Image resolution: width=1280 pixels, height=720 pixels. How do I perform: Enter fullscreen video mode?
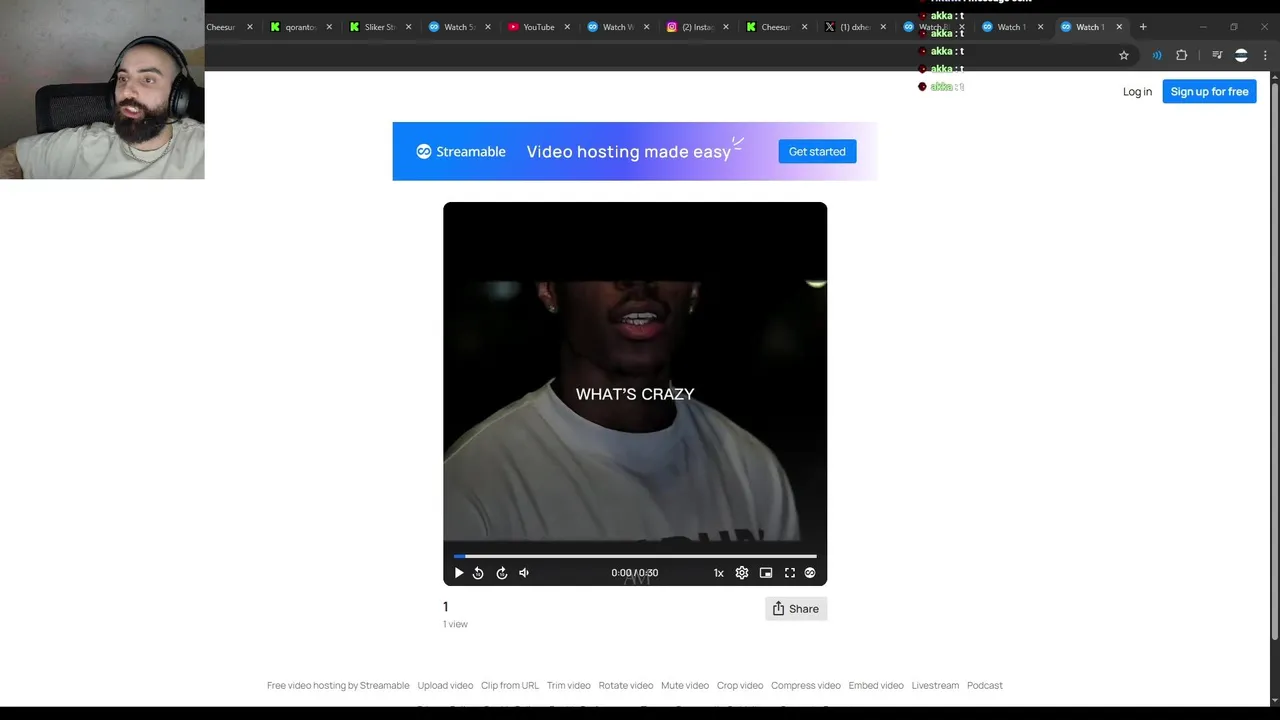pos(790,573)
